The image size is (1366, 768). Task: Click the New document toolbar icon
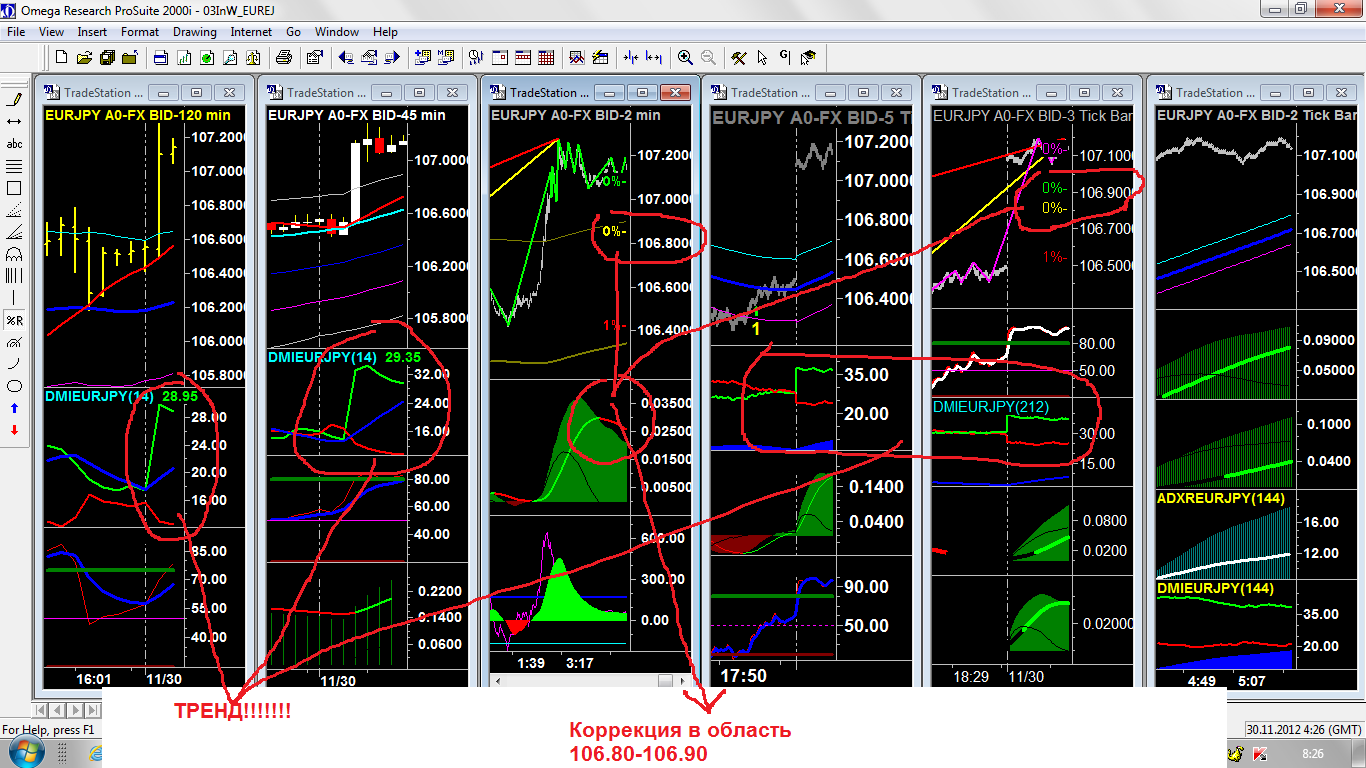point(62,57)
